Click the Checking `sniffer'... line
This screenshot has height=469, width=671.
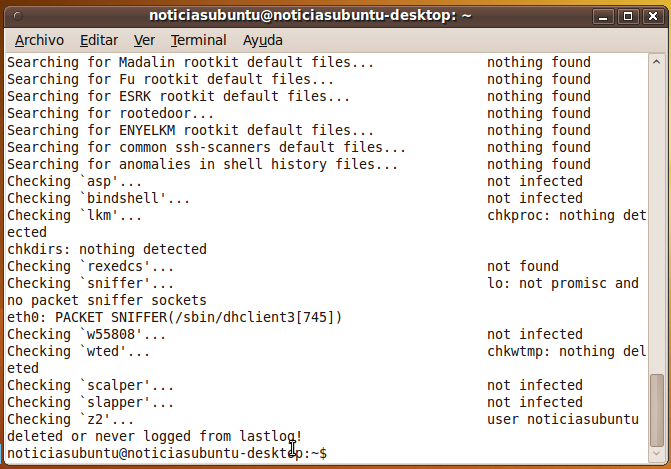pos(90,284)
